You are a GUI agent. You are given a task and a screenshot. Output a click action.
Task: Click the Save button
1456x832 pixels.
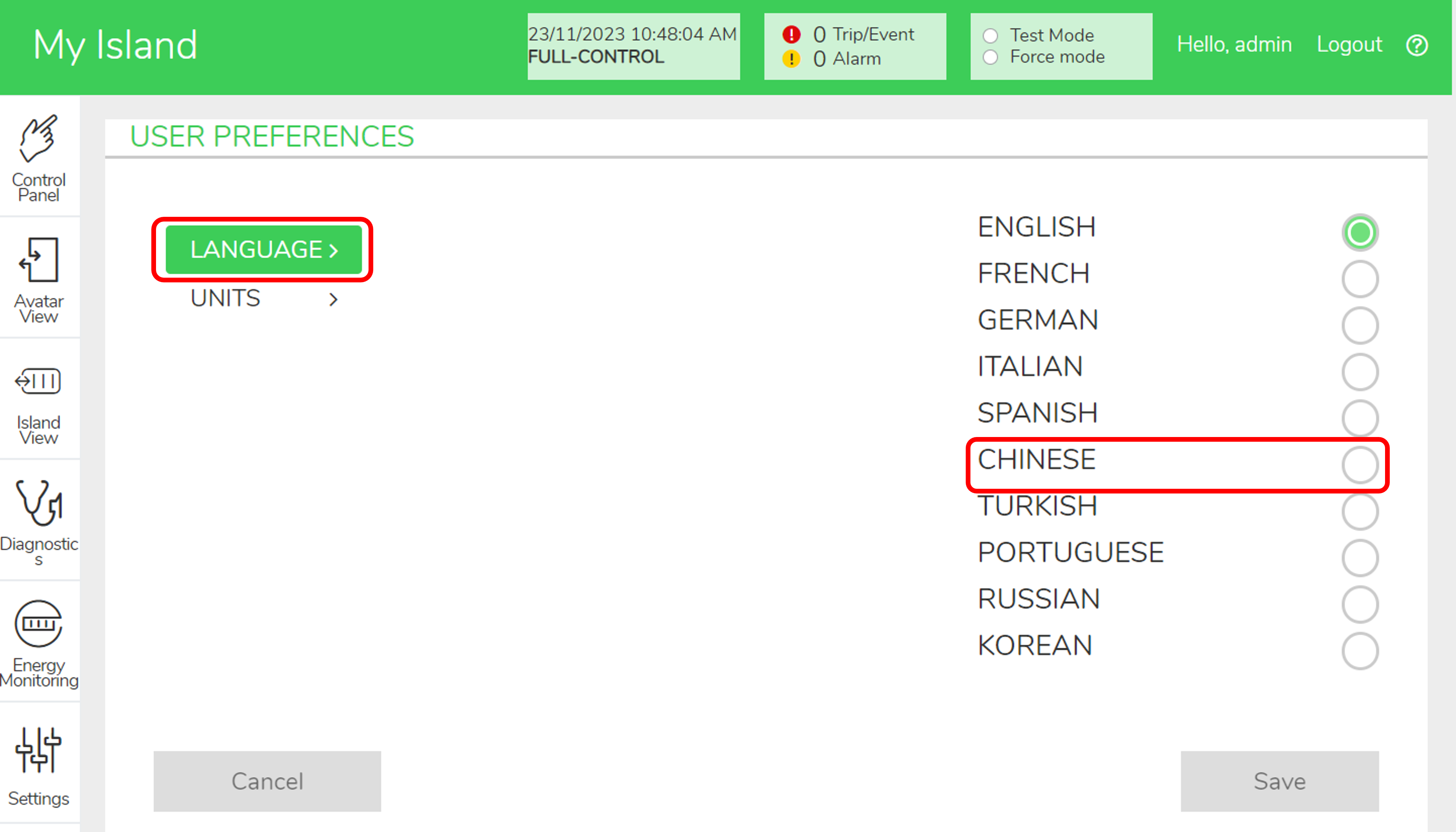coord(1279,781)
